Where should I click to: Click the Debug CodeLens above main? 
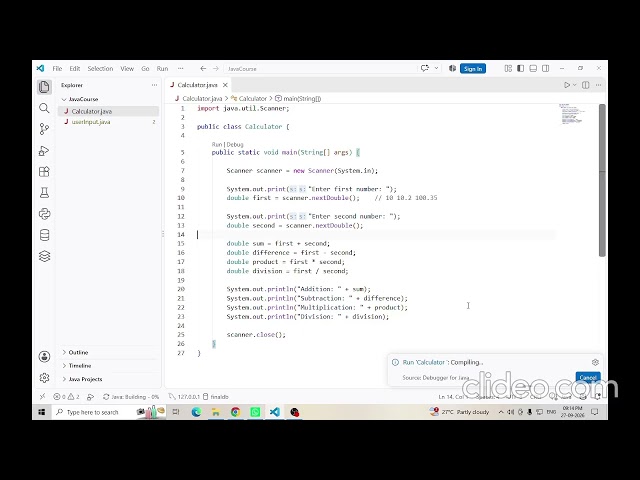coord(235,144)
